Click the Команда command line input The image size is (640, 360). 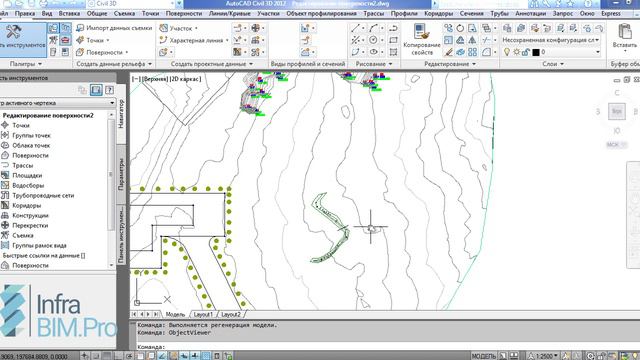[384, 347]
